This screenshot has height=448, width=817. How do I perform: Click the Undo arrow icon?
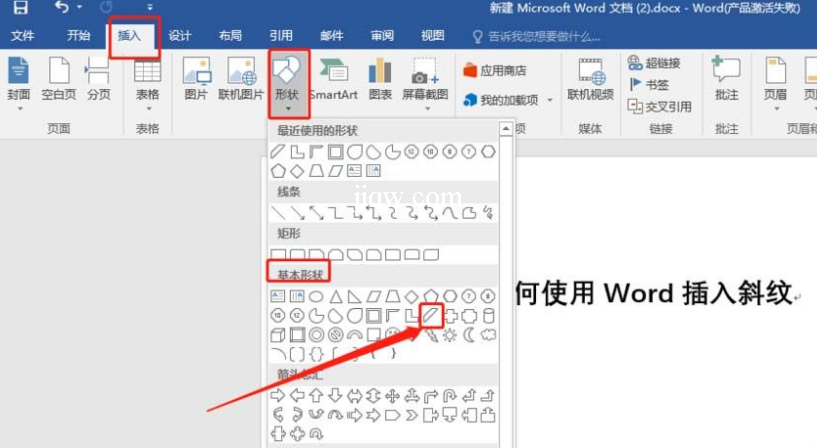coord(62,7)
